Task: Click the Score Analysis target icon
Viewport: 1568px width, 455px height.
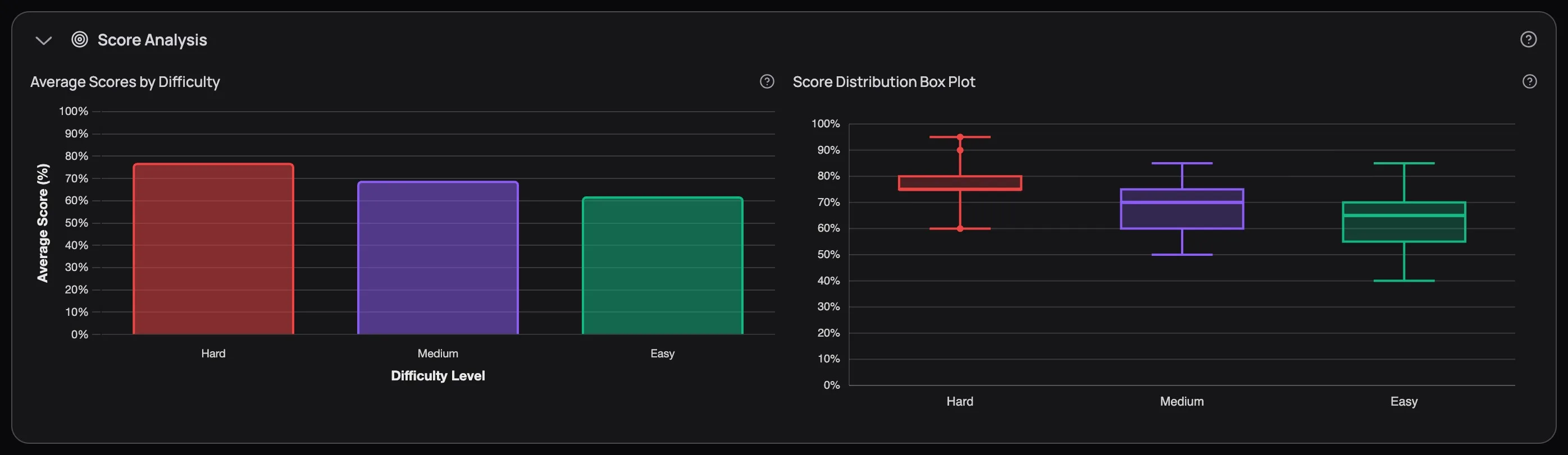Action: pos(80,39)
